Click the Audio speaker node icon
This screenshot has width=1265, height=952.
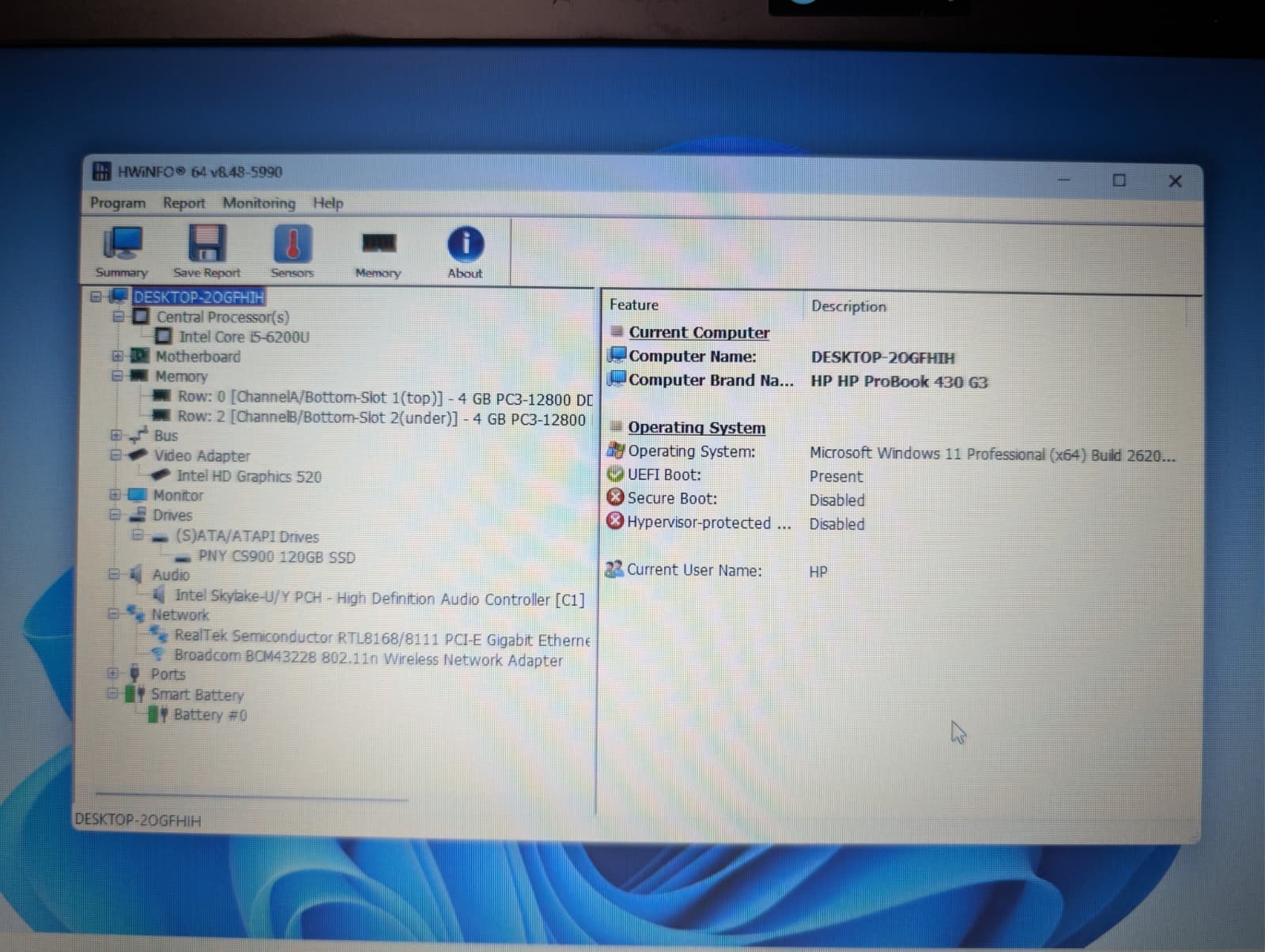[x=136, y=574]
